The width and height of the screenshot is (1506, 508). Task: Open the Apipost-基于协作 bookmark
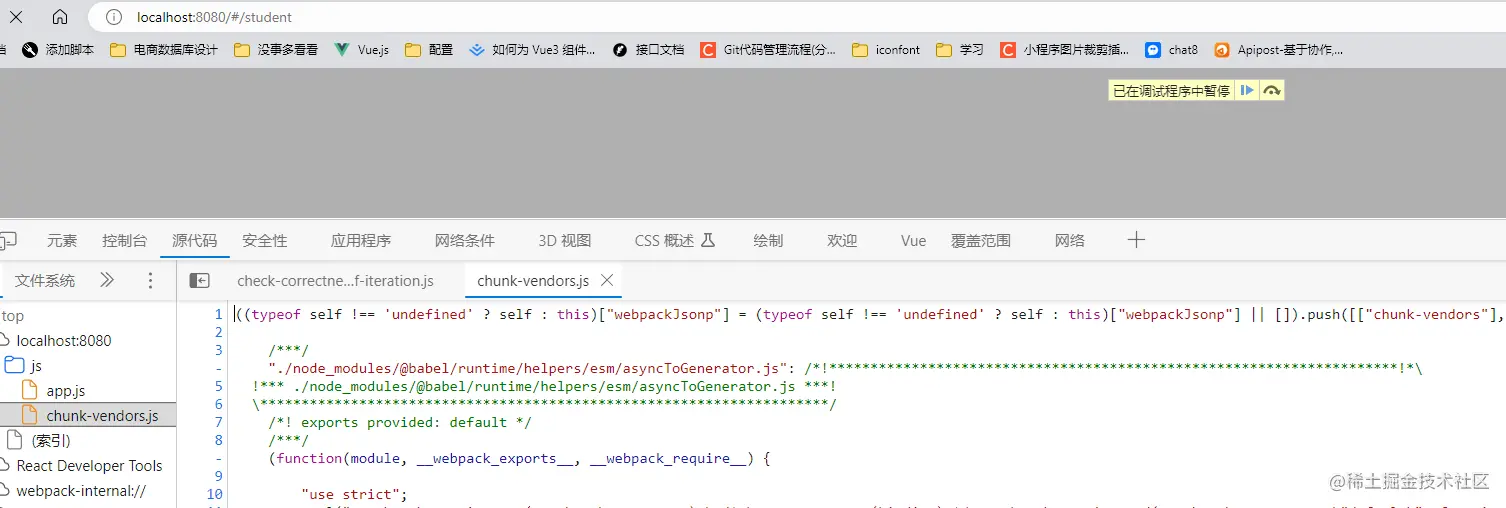[x=1278, y=49]
